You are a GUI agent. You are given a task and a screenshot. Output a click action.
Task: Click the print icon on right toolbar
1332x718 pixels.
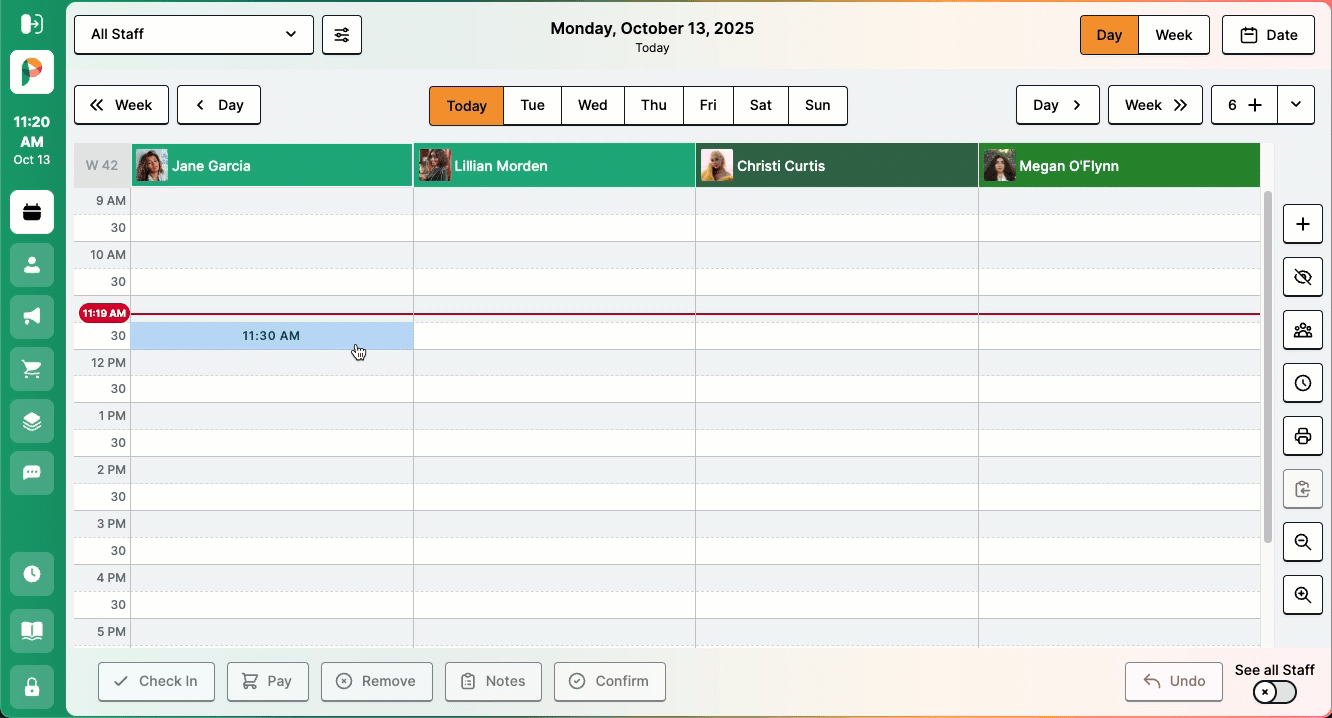tap(1302, 436)
